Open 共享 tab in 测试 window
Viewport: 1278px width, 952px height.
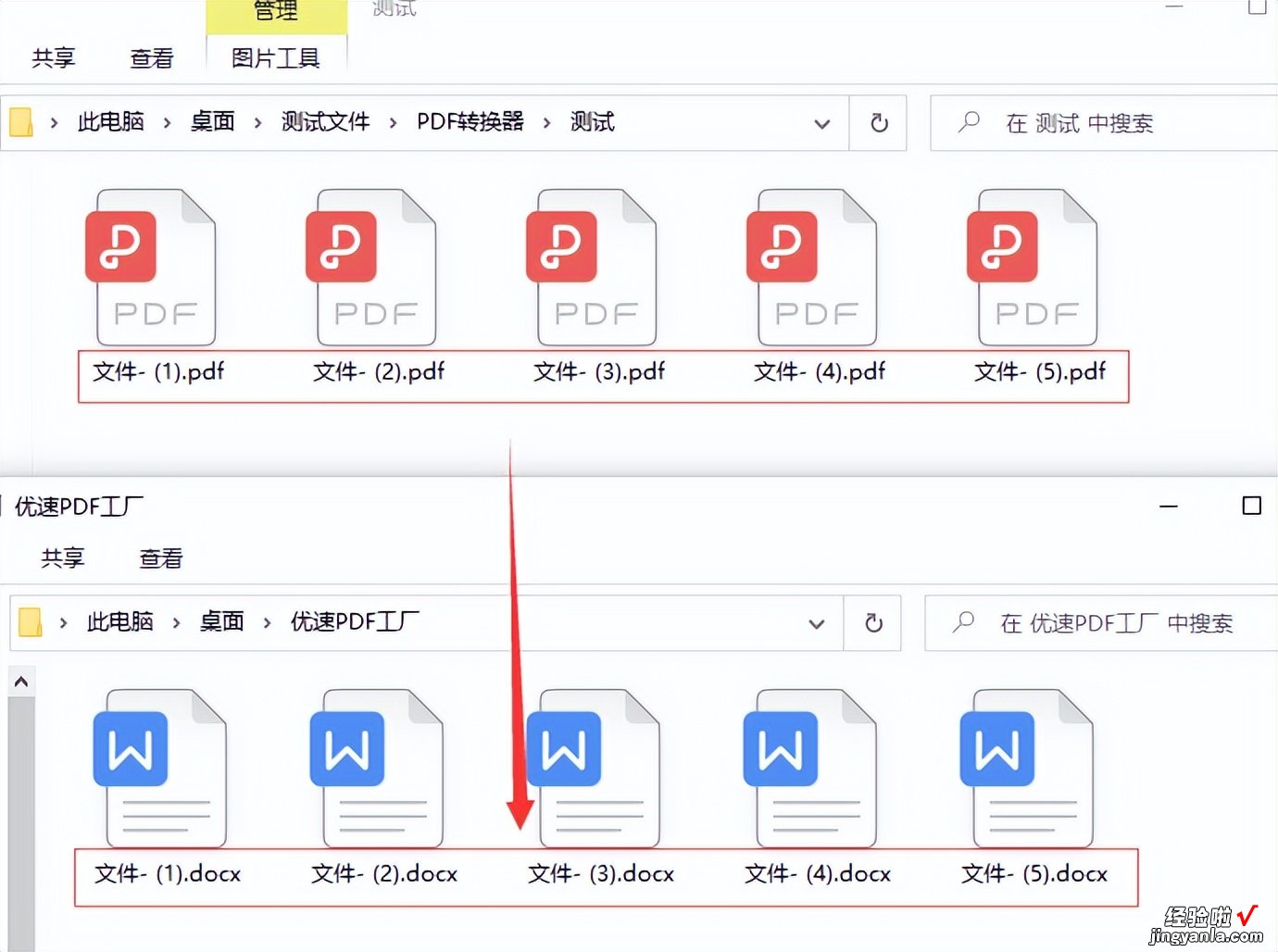click(54, 58)
